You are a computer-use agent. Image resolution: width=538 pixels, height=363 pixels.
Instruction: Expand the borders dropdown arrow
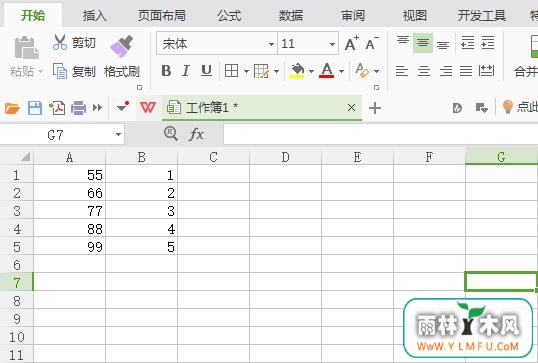click(246, 71)
